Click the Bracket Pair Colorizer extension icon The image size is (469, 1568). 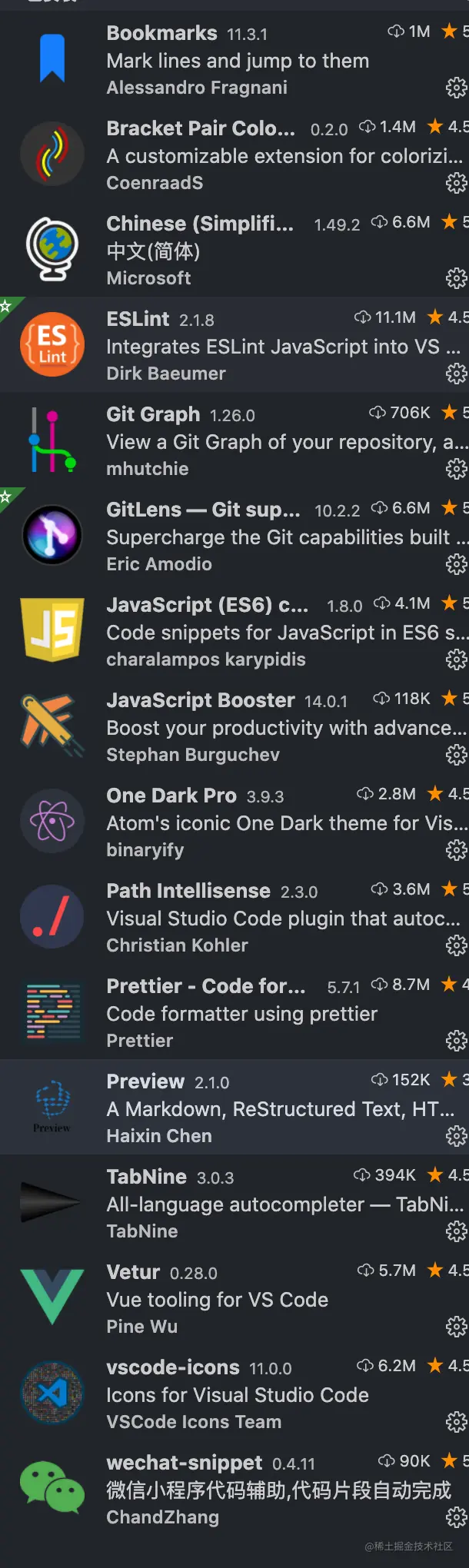coord(52,154)
